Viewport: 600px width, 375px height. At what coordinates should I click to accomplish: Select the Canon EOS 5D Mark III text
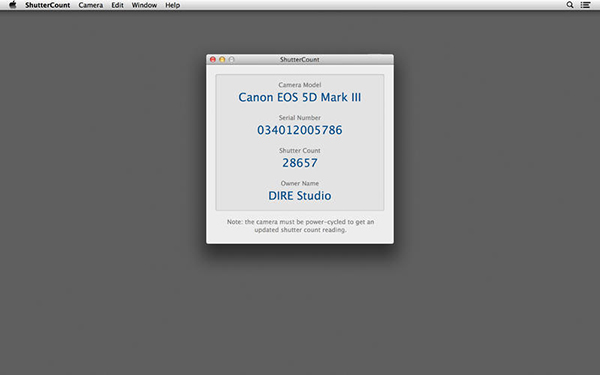300,97
